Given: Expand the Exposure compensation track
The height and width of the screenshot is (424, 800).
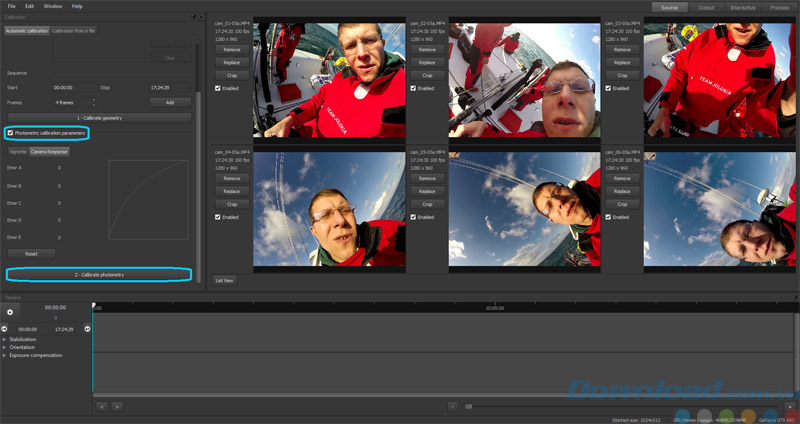Looking at the screenshot, I should [x=4, y=355].
